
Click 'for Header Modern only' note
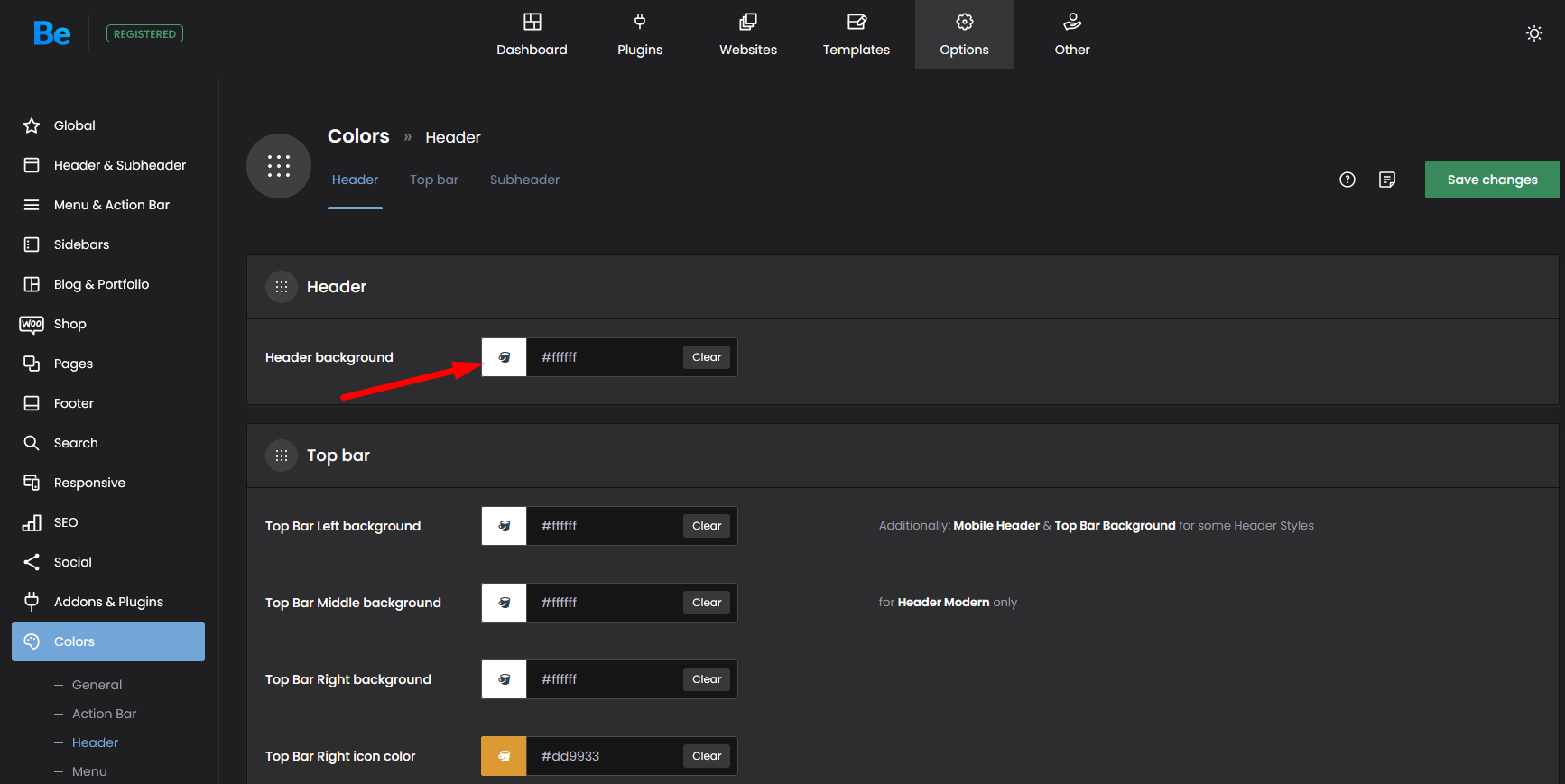tap(948, 603)
